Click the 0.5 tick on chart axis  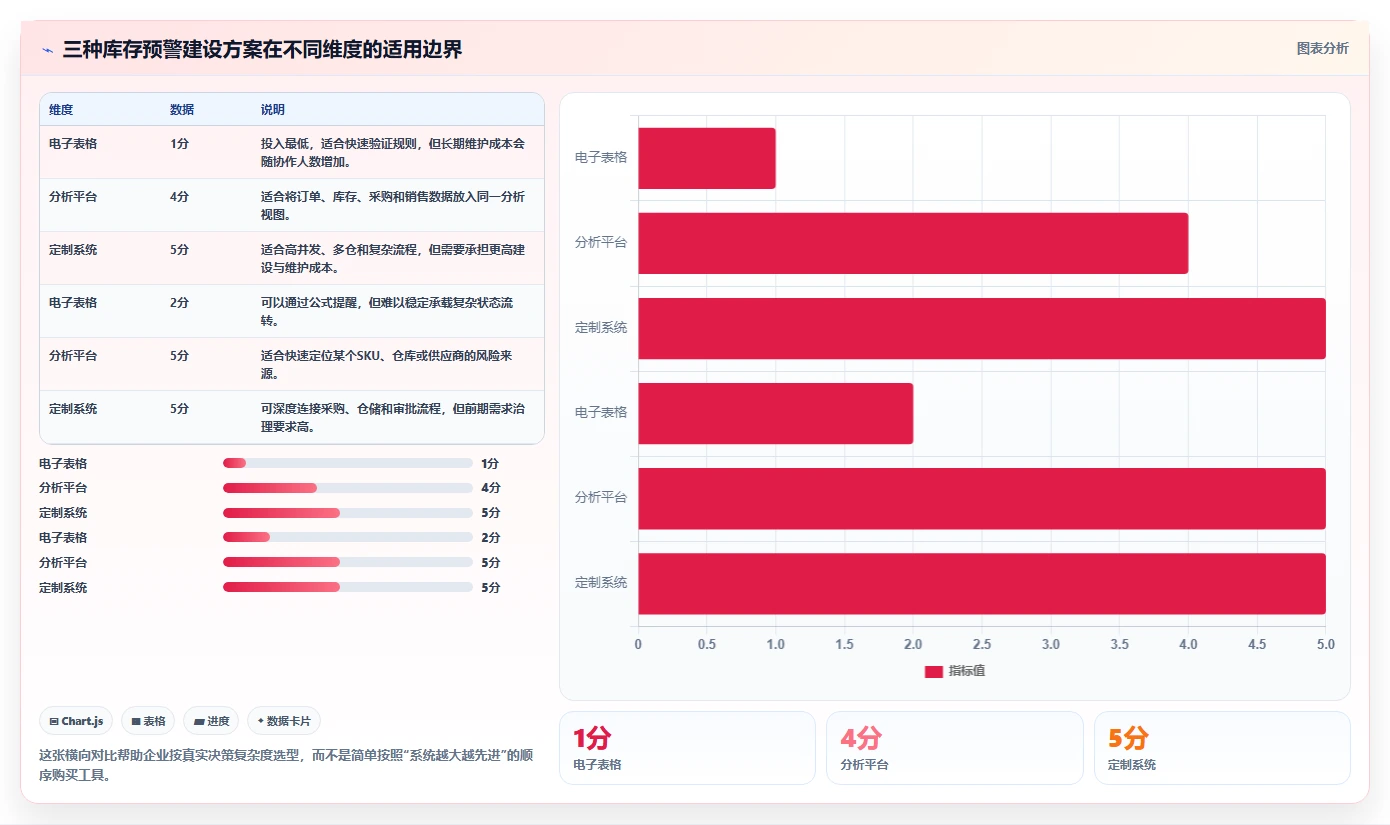(707, 645)
